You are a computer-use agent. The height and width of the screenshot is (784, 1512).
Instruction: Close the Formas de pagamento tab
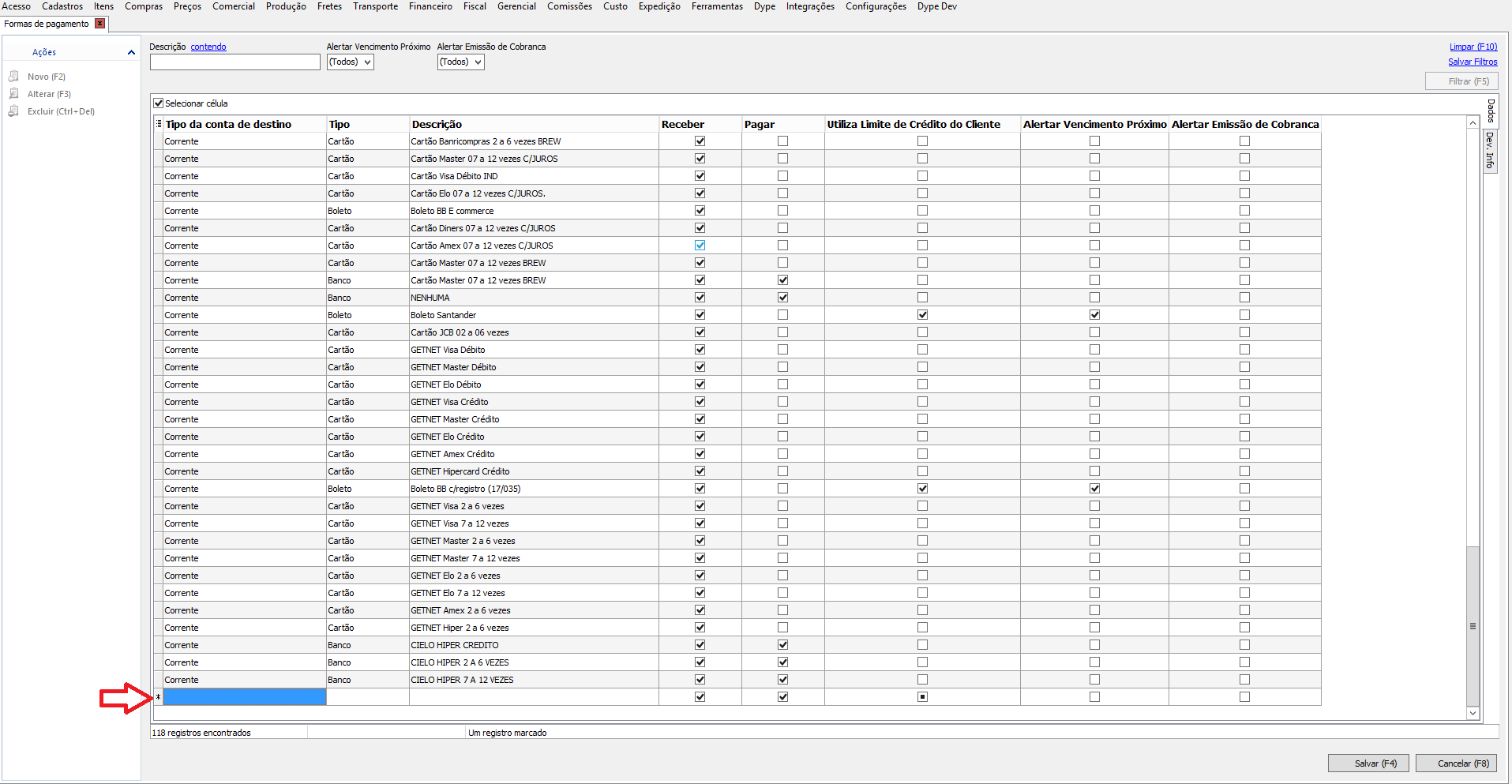point(99,24)
